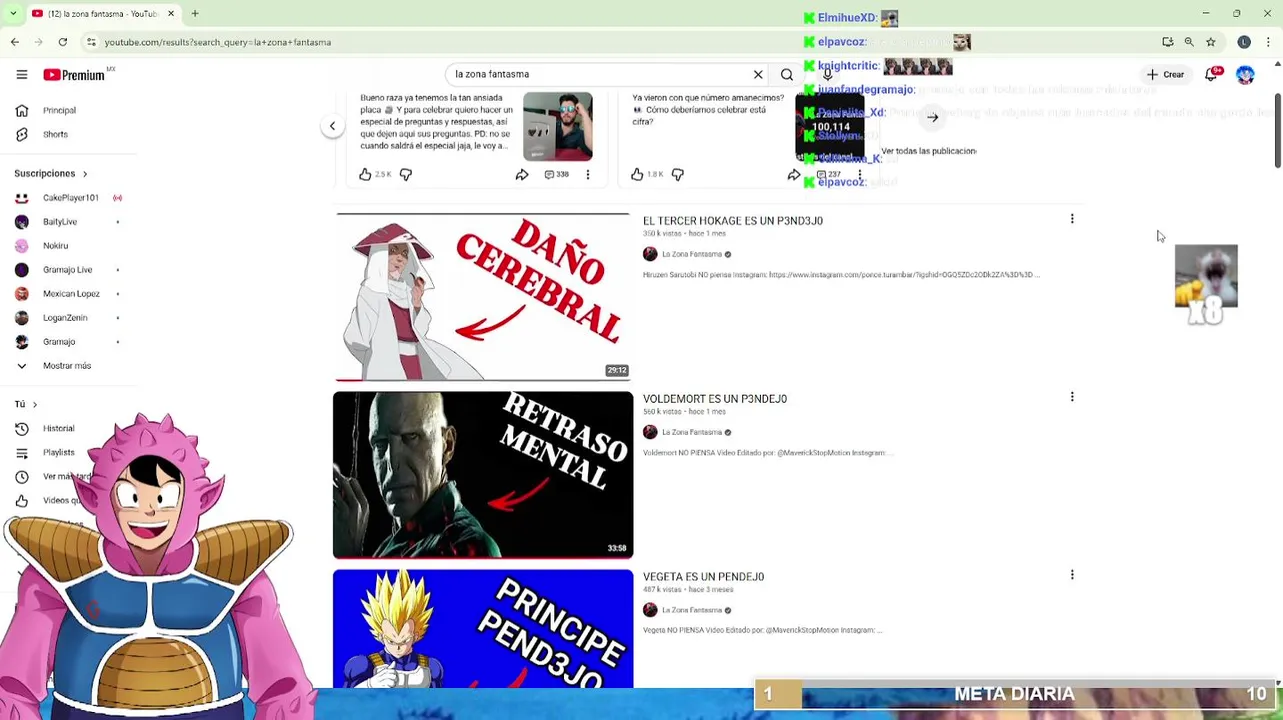Screen dimensions: 1283x720
Task: Expand subscriptions with Mostrar más
Action: (x=68, y=366)
